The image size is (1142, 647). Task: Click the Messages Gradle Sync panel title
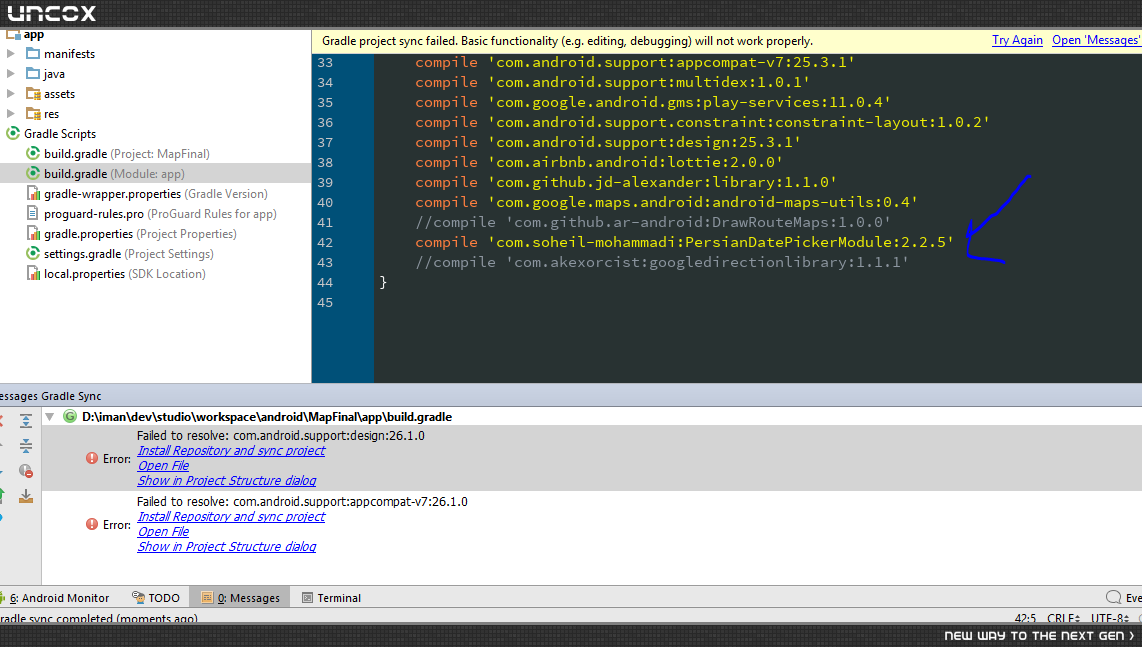click(50, 396)
